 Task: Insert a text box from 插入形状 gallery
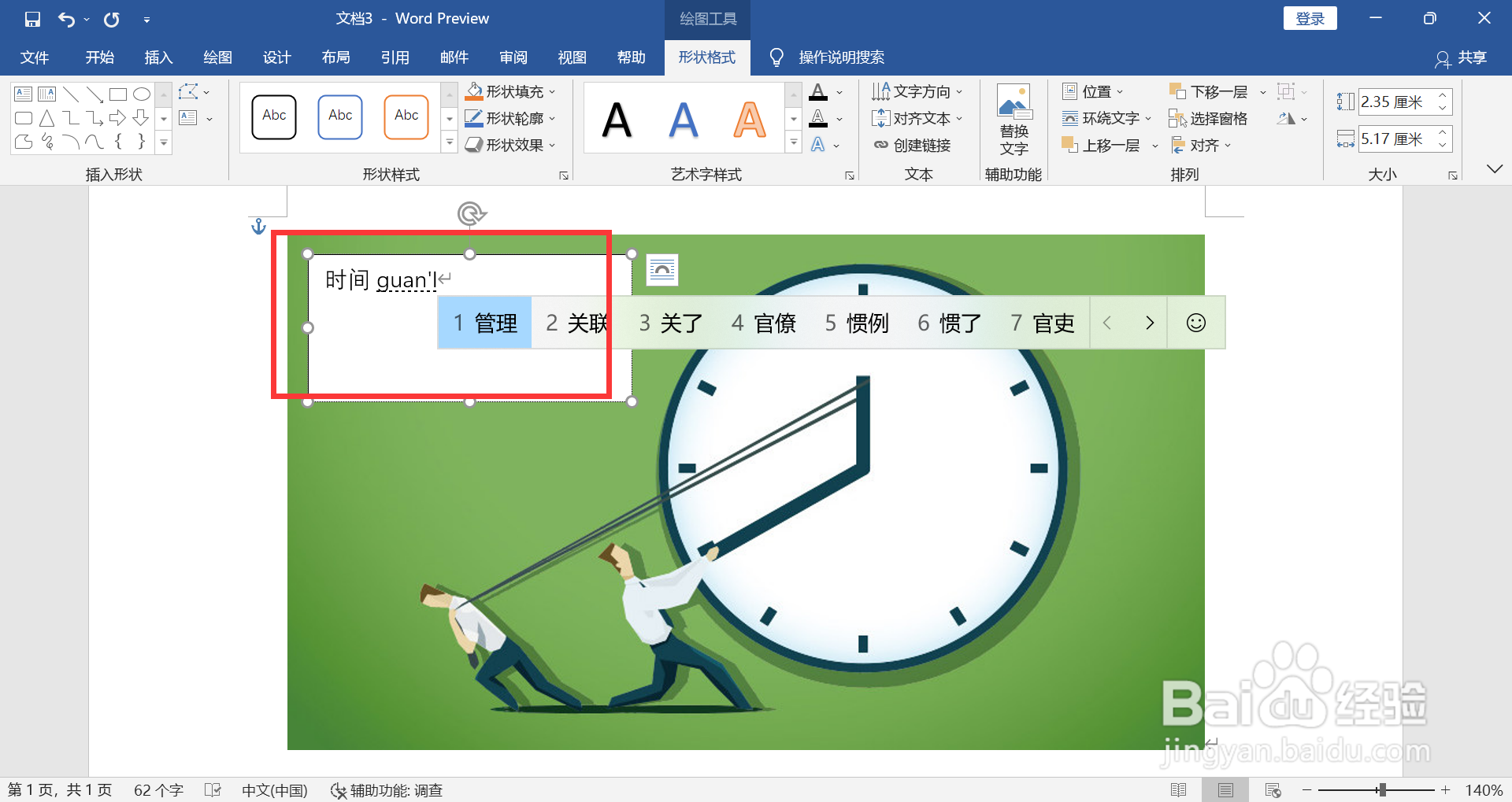22,93
